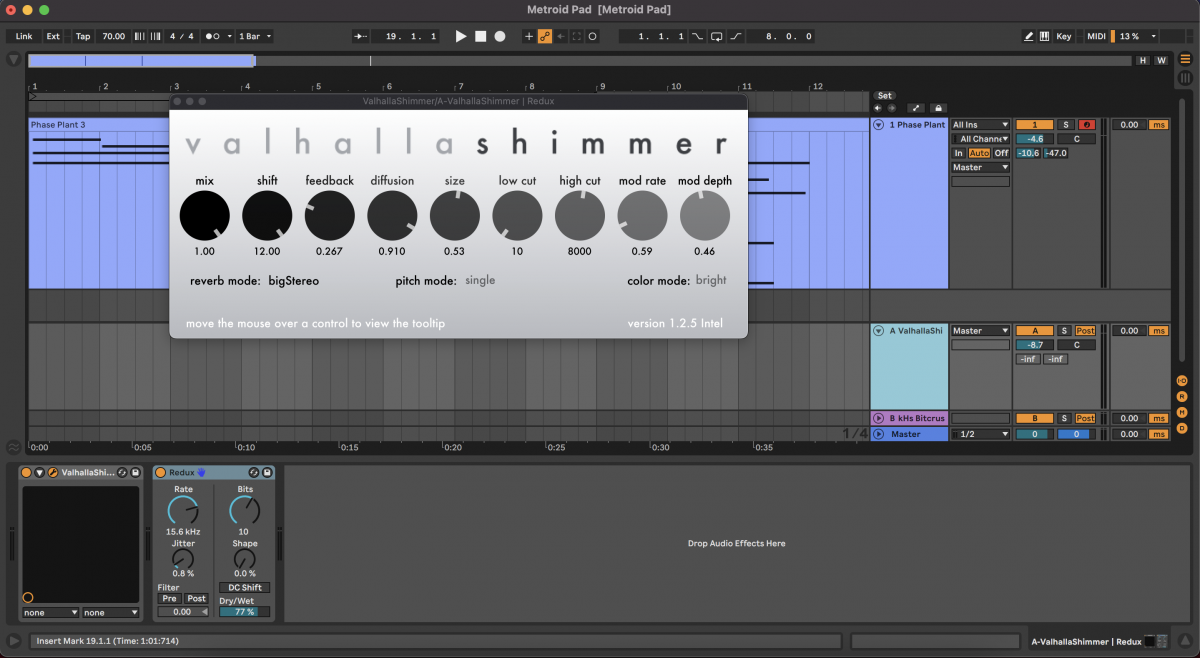
Task: Show the Returns section (R button)
Action: (x=1182, y=396)
